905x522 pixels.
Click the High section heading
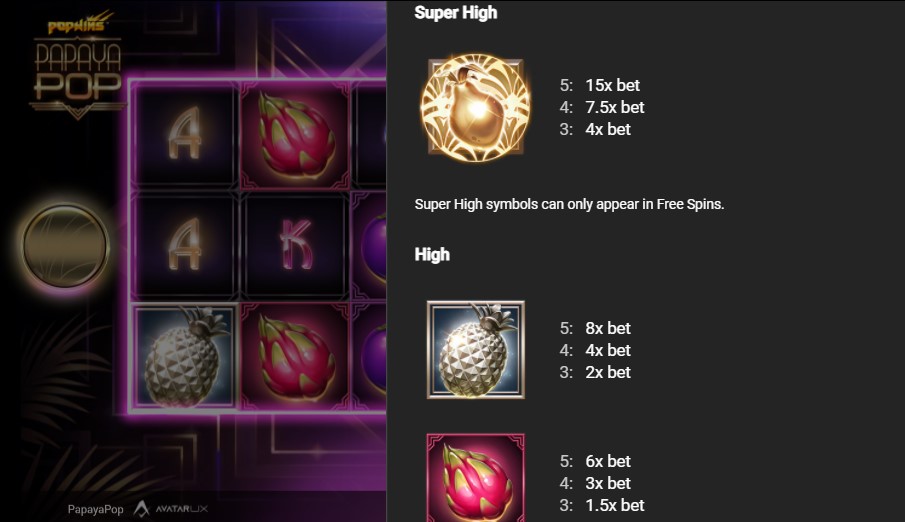[x=432, y=255]
